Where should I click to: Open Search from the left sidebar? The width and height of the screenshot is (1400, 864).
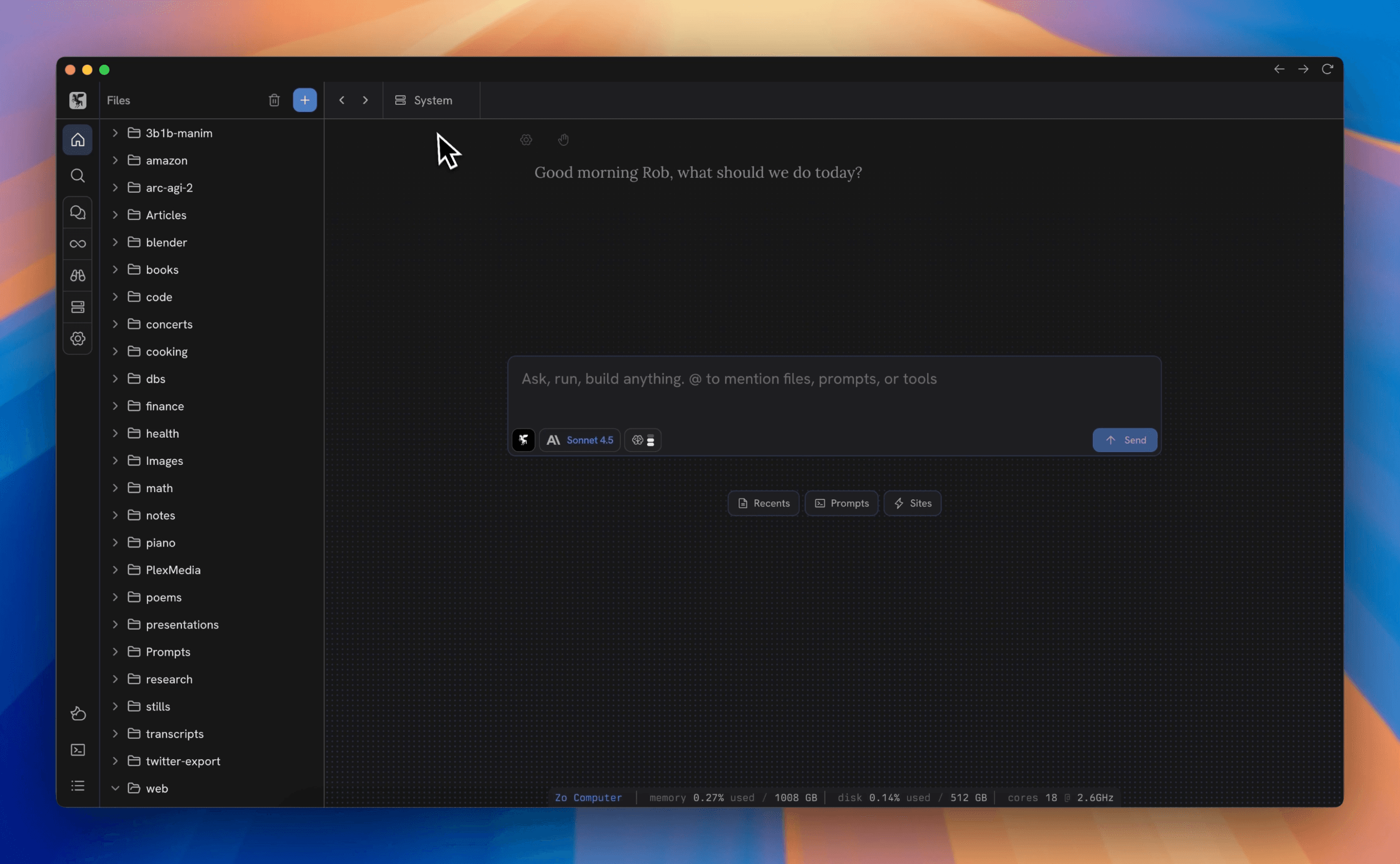(x=78, y=176)
